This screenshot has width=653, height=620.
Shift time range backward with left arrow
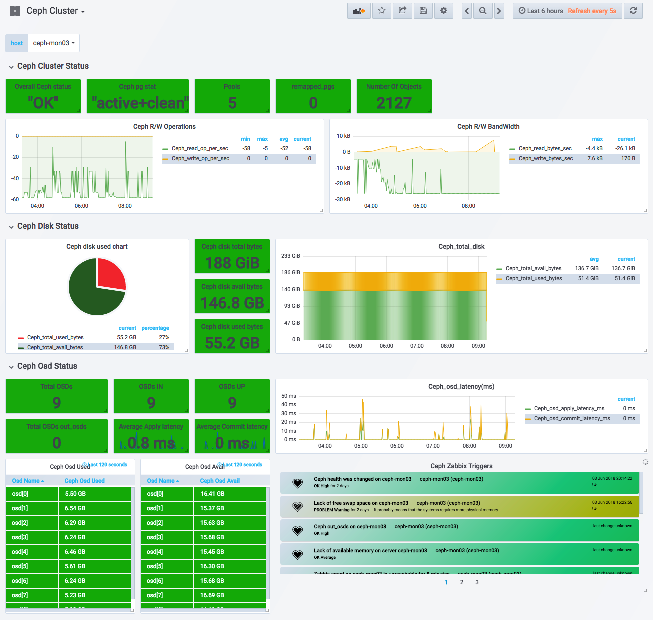point(467,11)
